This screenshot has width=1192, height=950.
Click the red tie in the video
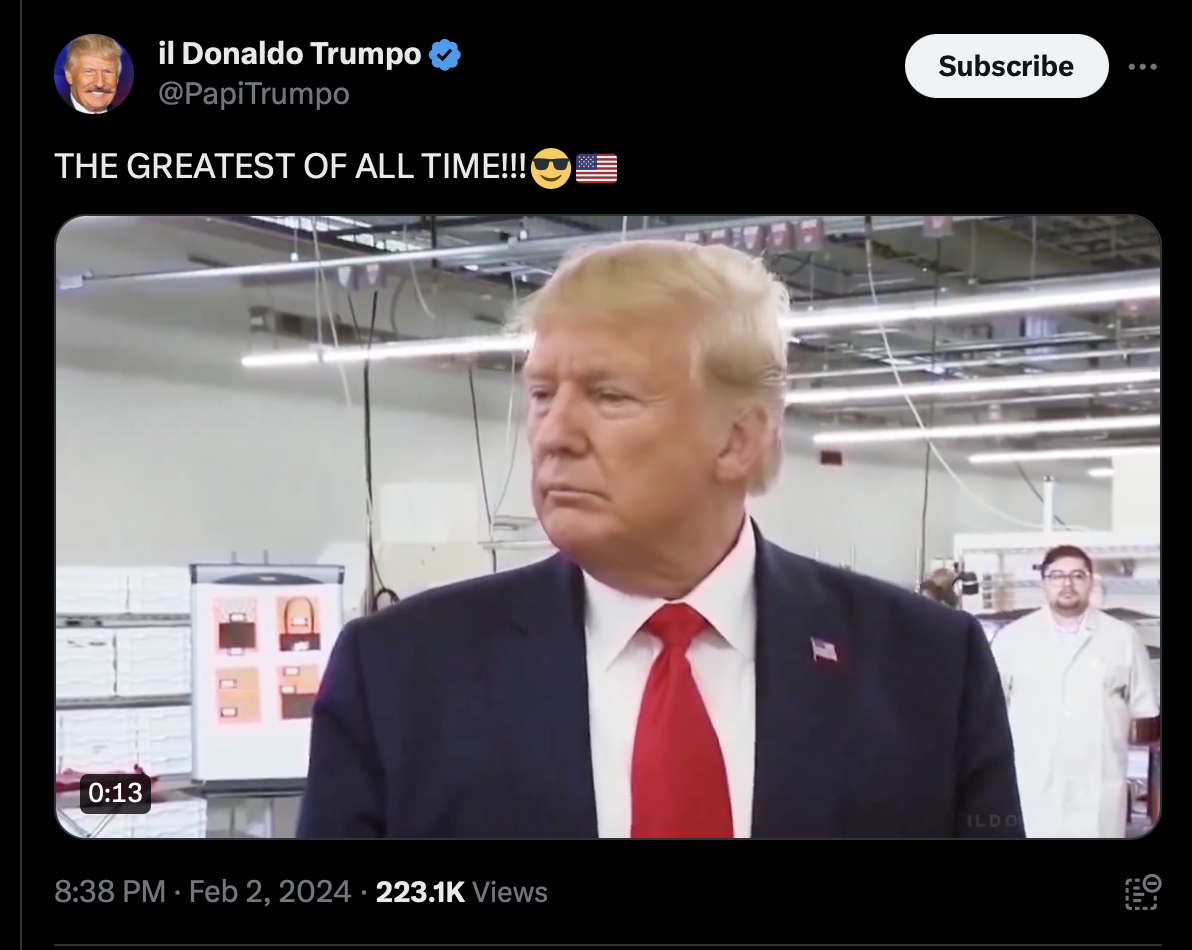click(x=679, y=720)
